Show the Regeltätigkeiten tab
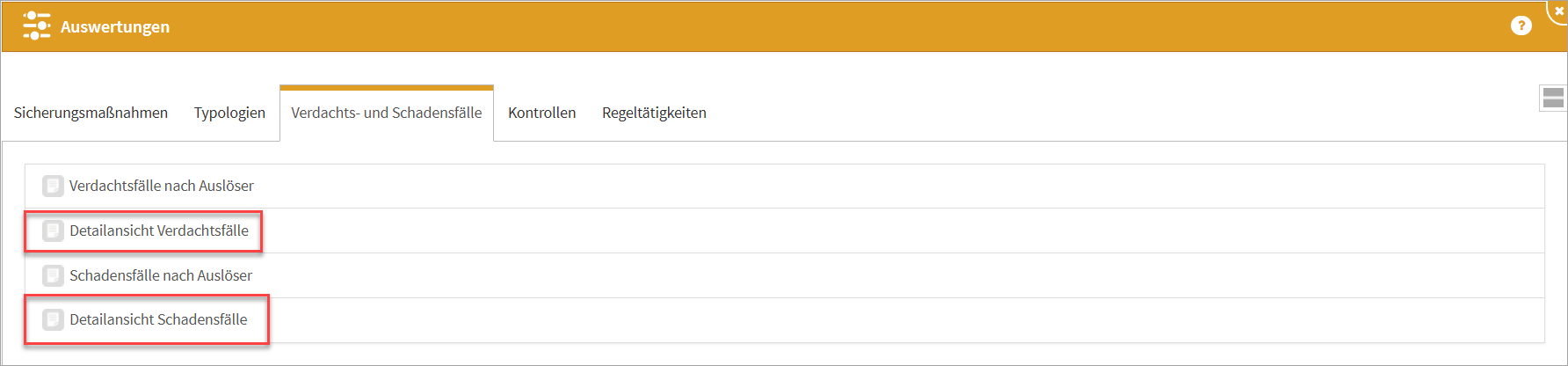Viewport: 1568px width, 366px height. tap(654, 113)
